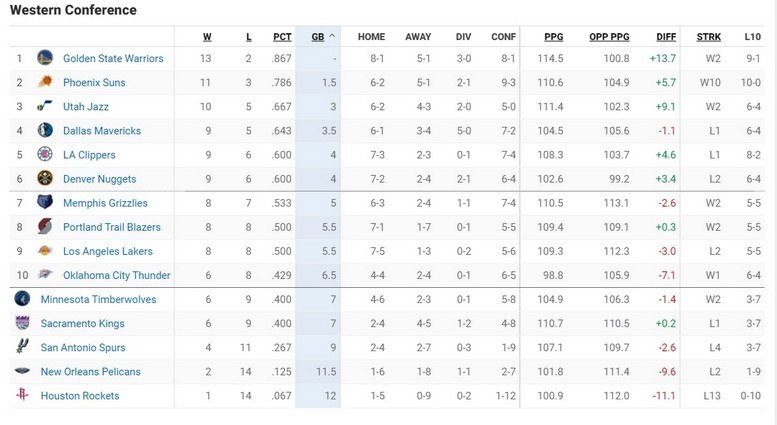Sort by STRK column header

click(709, 37)
